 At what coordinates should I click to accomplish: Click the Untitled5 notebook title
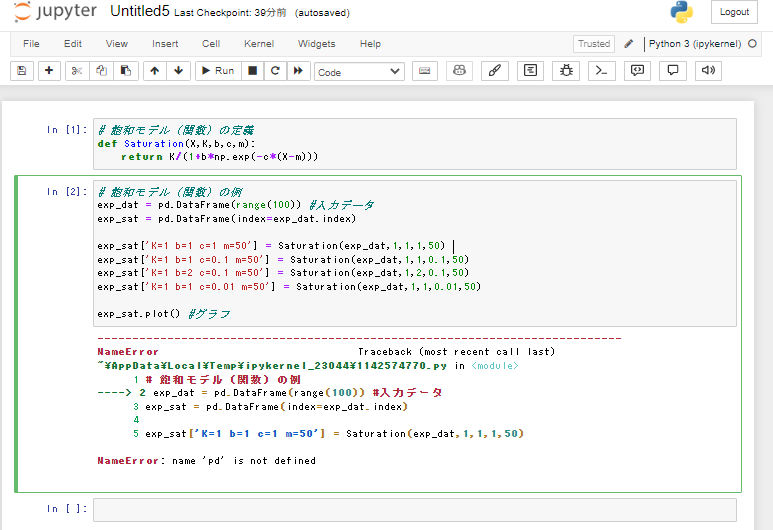pyautogui.click(x=139, y=12)
